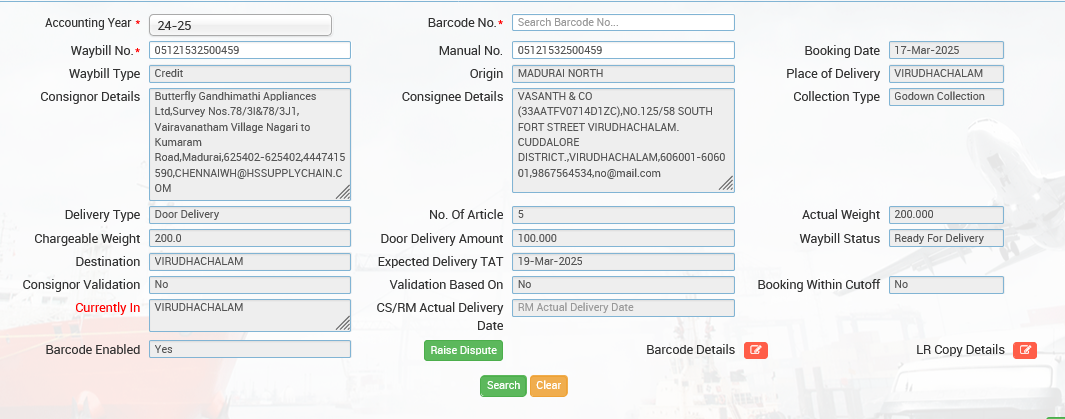Open LR Copy Details edit icon
The width and height of the screenshot is (1065, 419).
[1024, 350]
